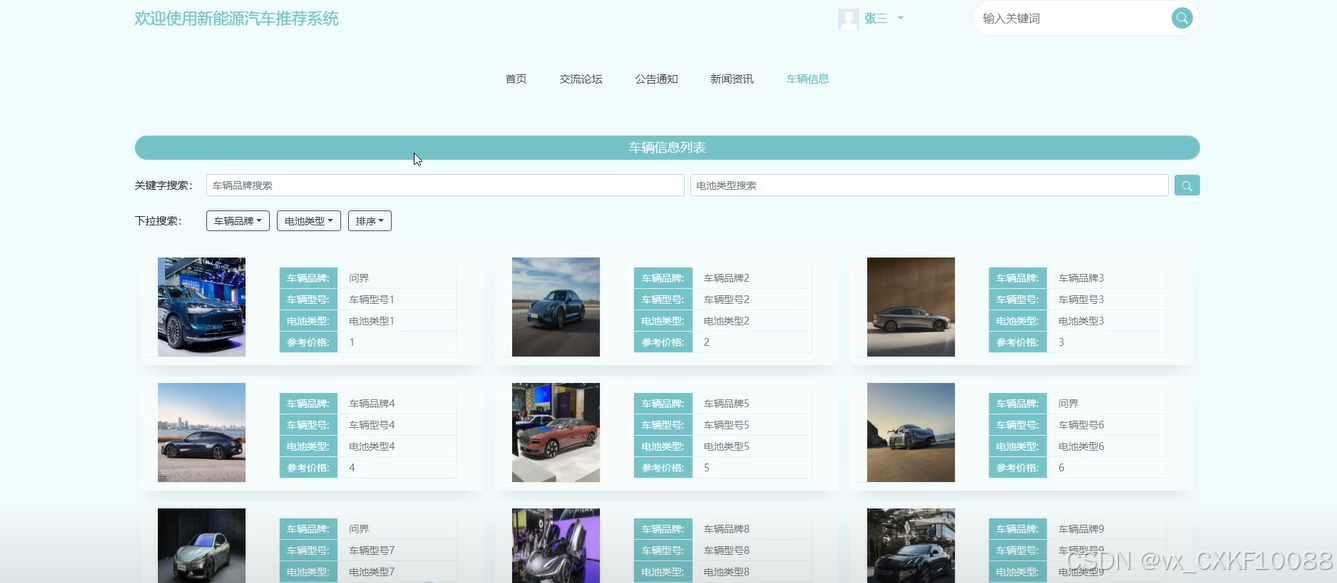Viewport: 1337px width, 583px height.
Task: Open the 新闻资讯 menu item
Action: click(732, 79)
